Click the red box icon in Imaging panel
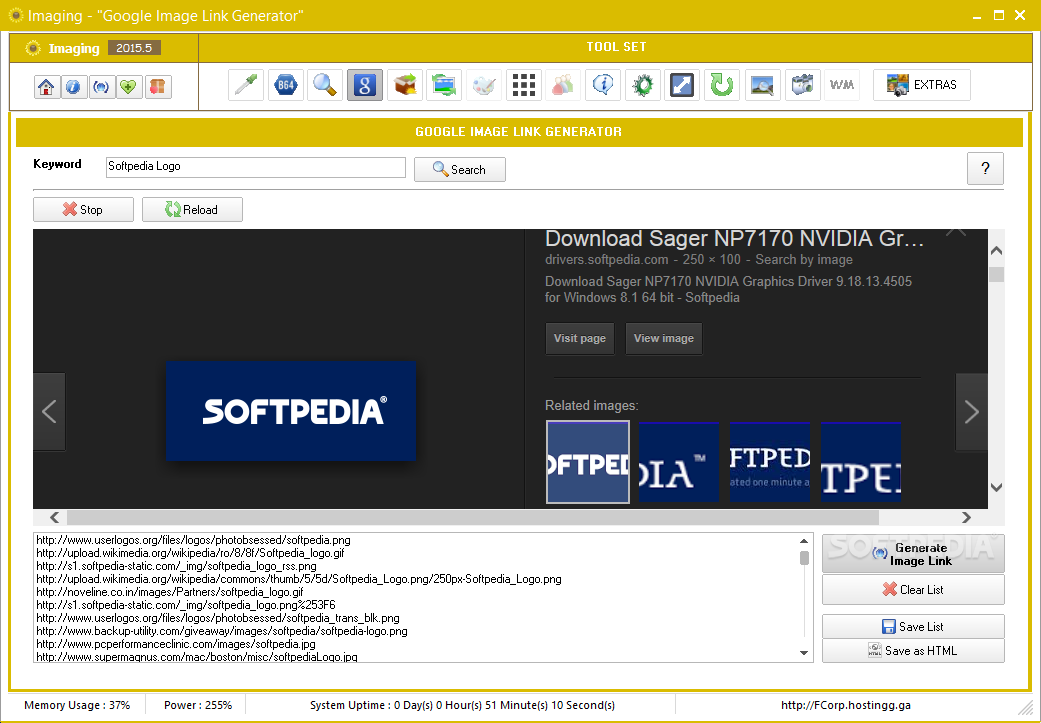 pyautogui.click(x=158, y=87)
